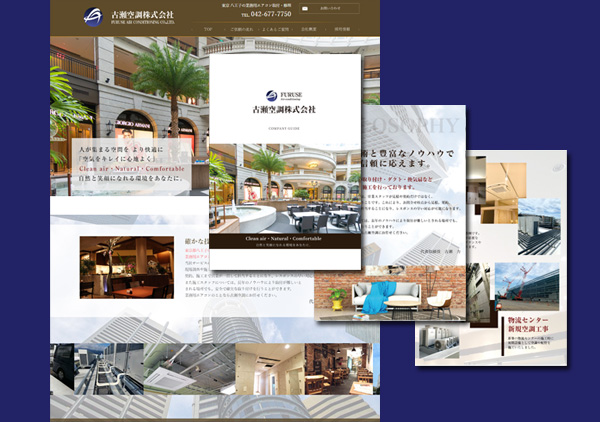Click the 古瀬空調株式会社 company name in the header
The height and width of the screenshot is (422, 600).
pyautogui.click(x=142, y=15)
